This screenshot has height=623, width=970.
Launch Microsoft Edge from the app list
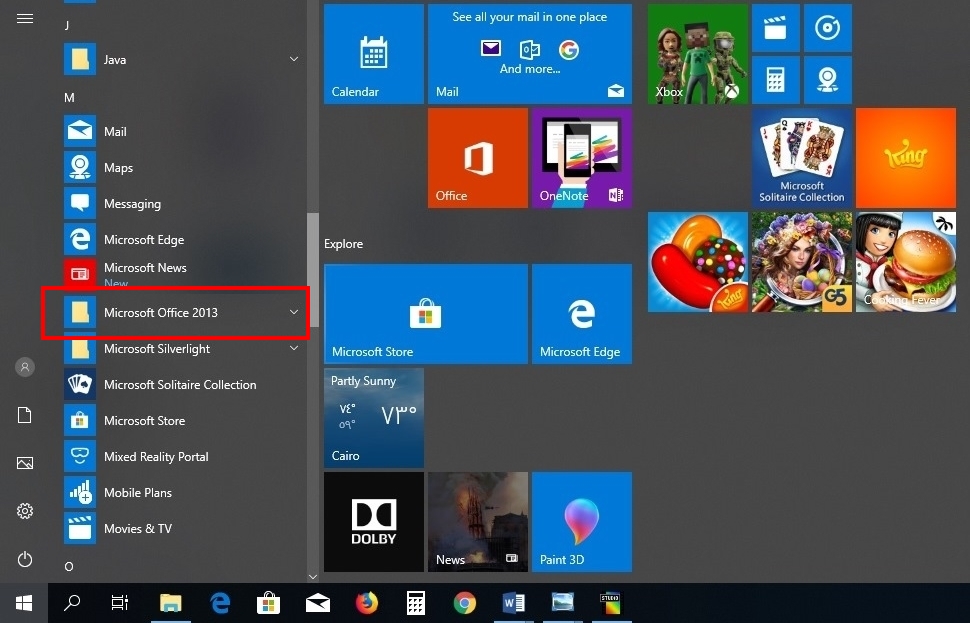[x=181, y=239]
